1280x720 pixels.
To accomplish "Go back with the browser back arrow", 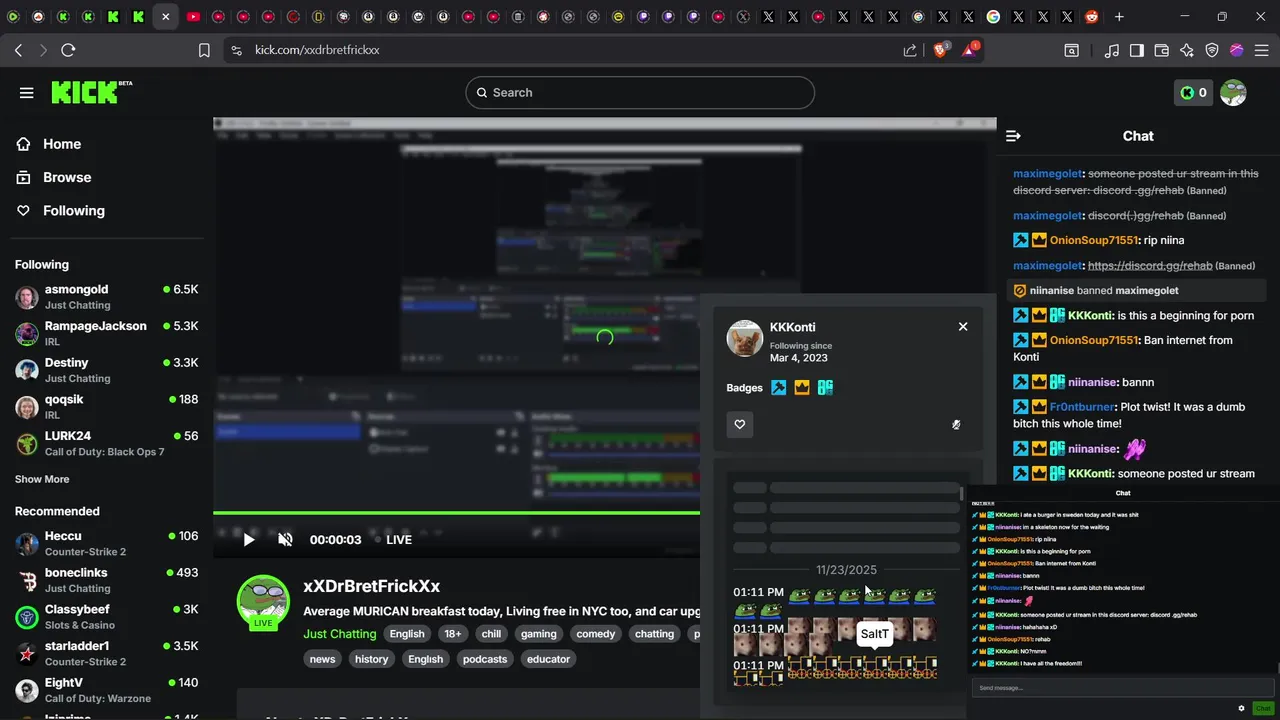I will [18, 50].
